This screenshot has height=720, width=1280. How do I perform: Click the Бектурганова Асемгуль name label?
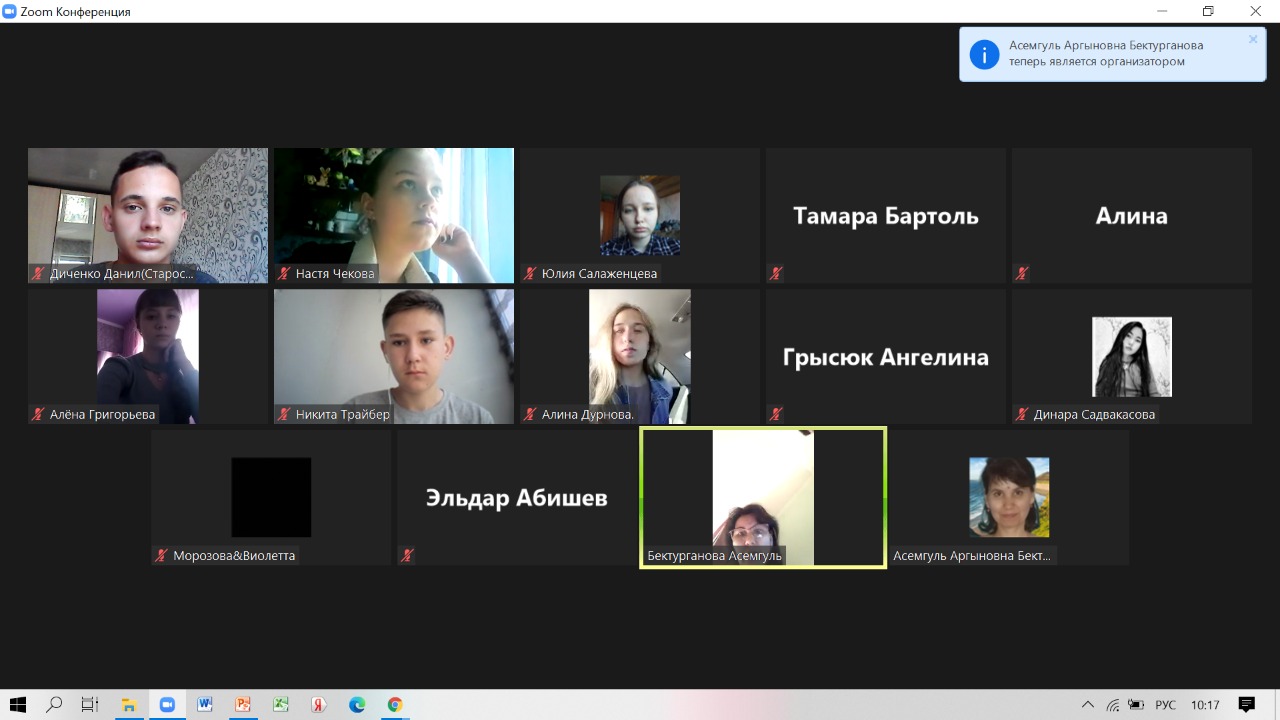pyautogui.click(x=714, y=555)
